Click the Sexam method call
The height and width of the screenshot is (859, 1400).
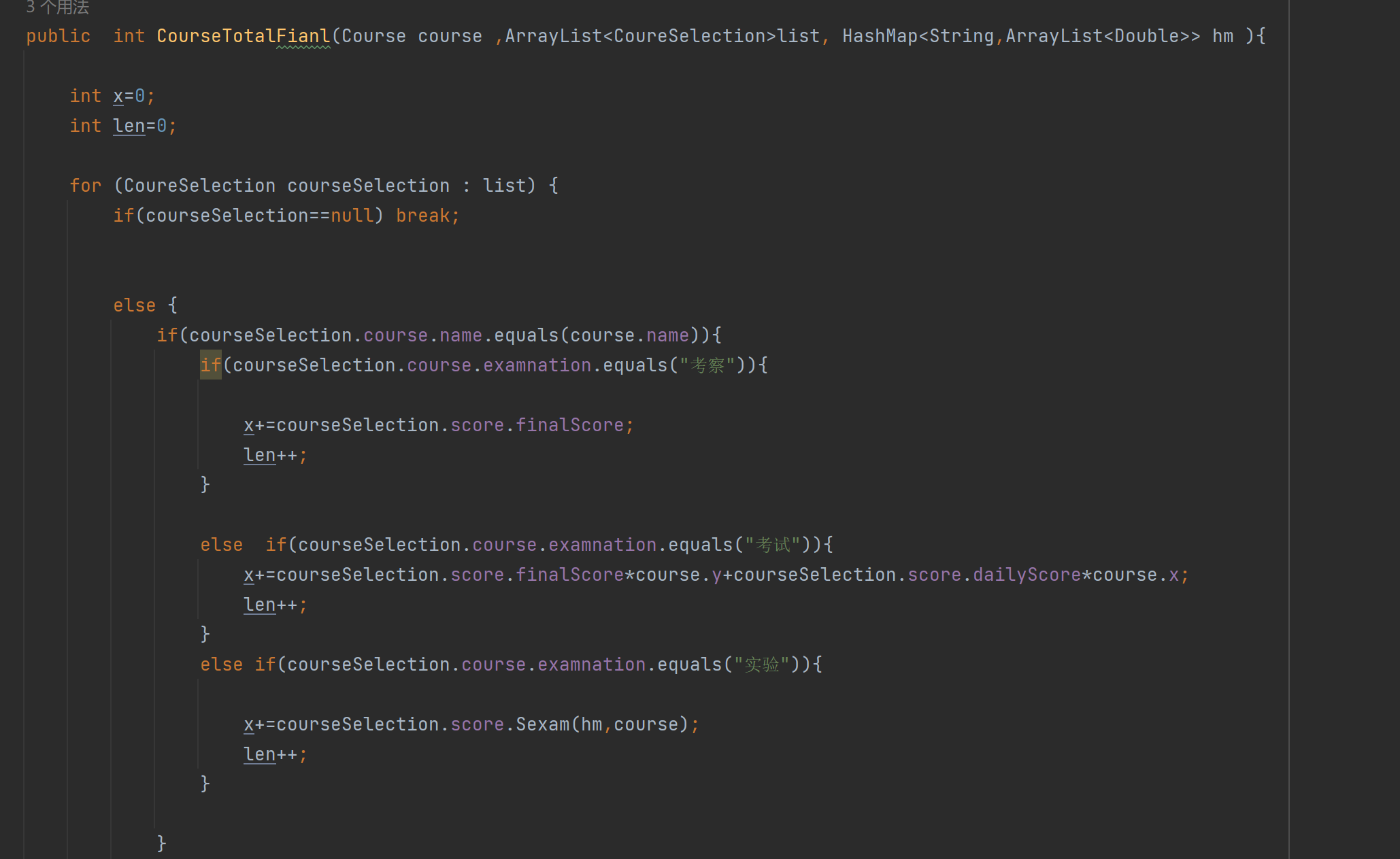[x=542, y=724]
